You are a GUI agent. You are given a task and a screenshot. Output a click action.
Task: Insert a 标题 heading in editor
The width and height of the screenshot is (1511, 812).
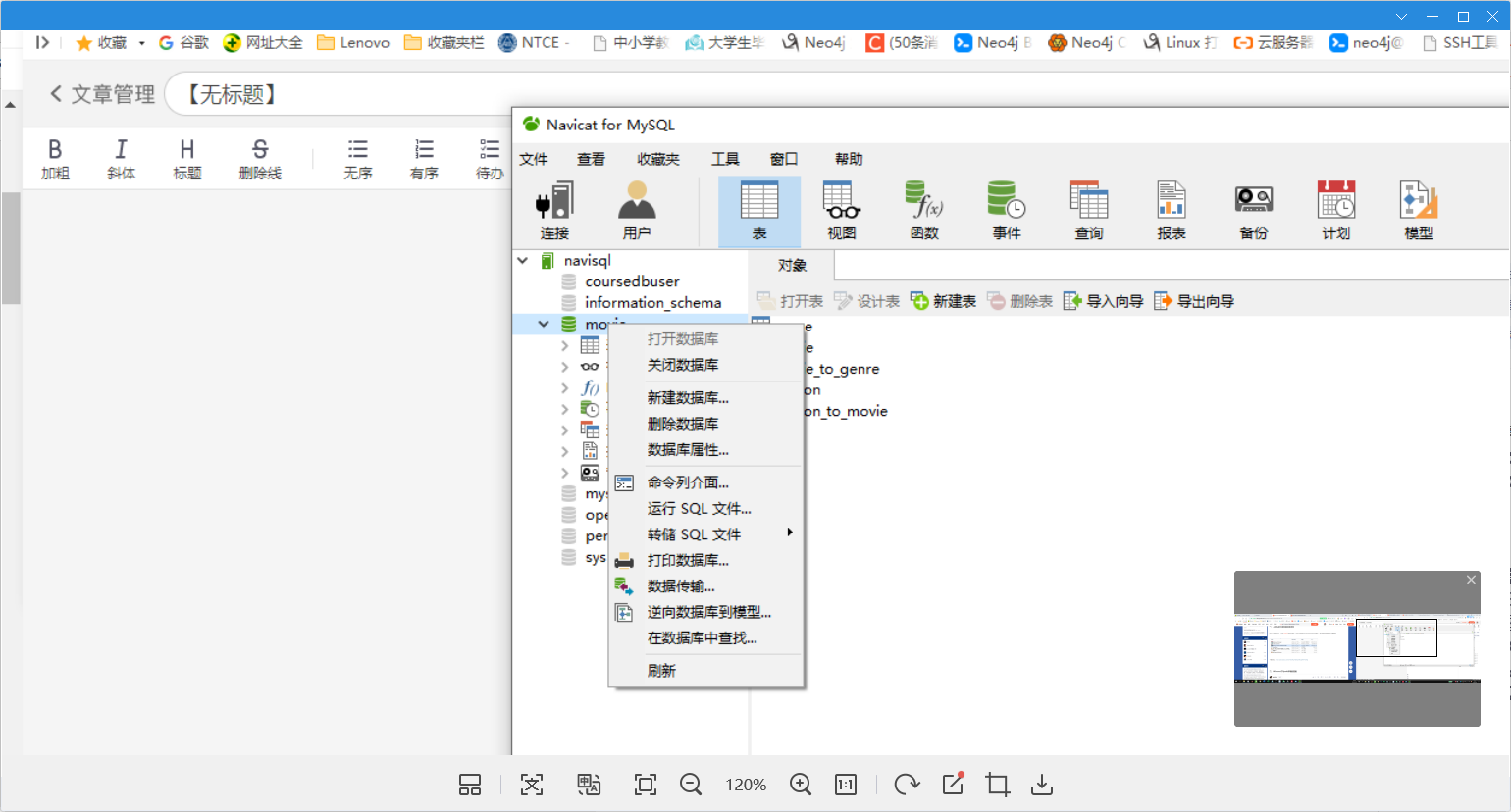187,159
